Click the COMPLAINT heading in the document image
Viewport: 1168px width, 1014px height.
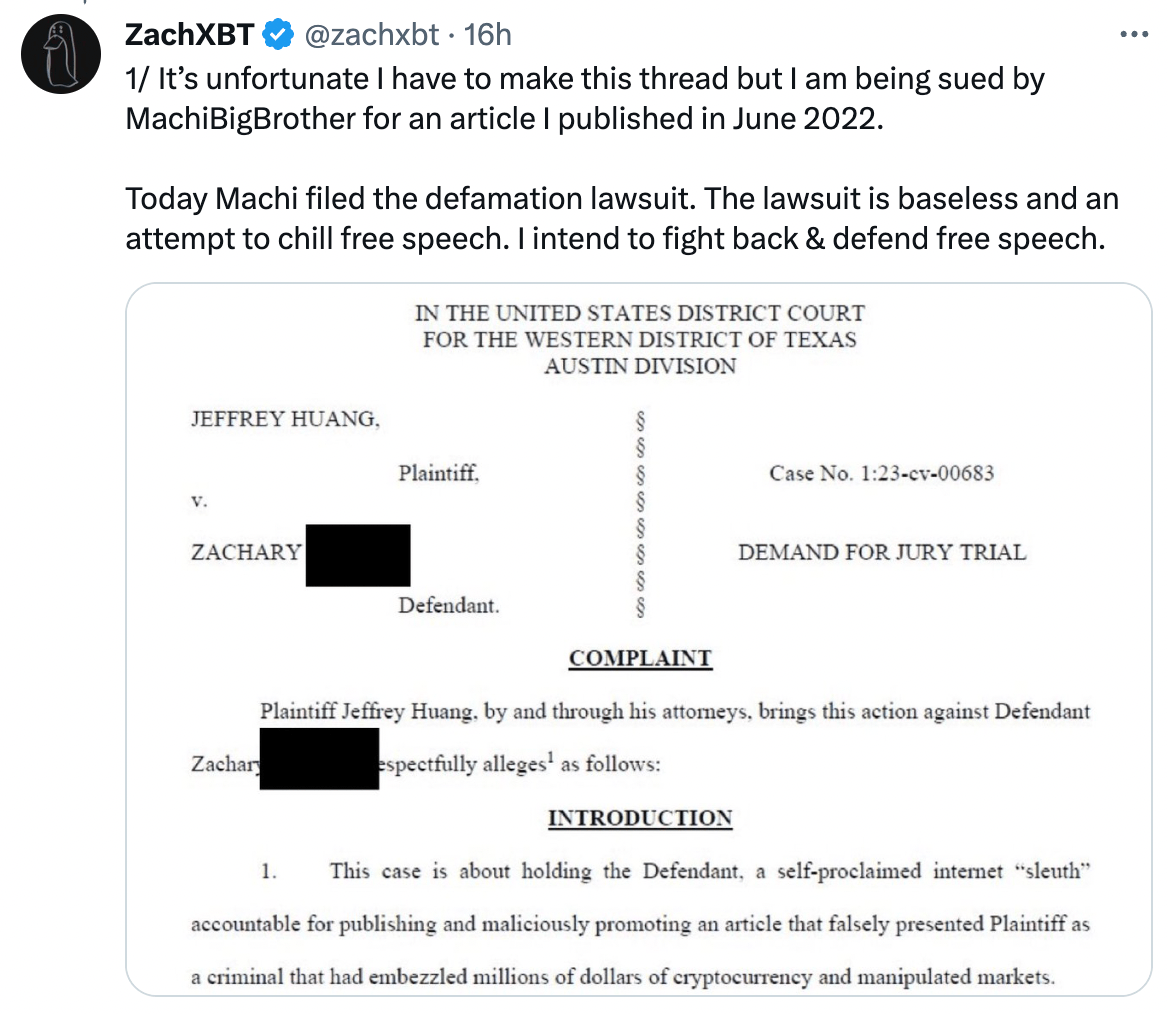(640, 658)
